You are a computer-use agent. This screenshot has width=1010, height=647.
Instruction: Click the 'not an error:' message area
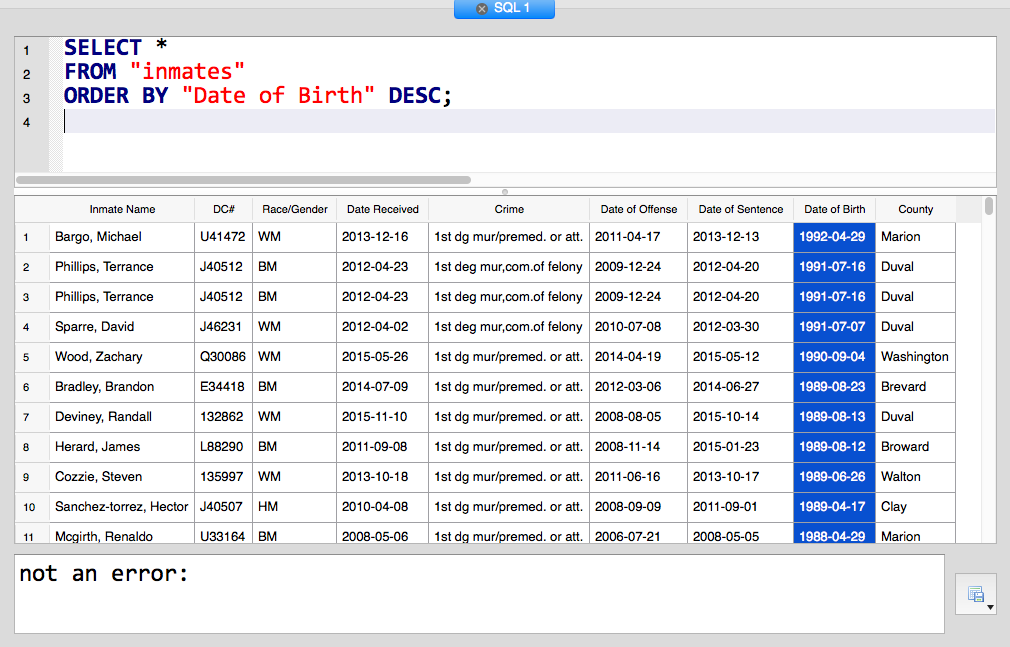(x=479, y=594)
